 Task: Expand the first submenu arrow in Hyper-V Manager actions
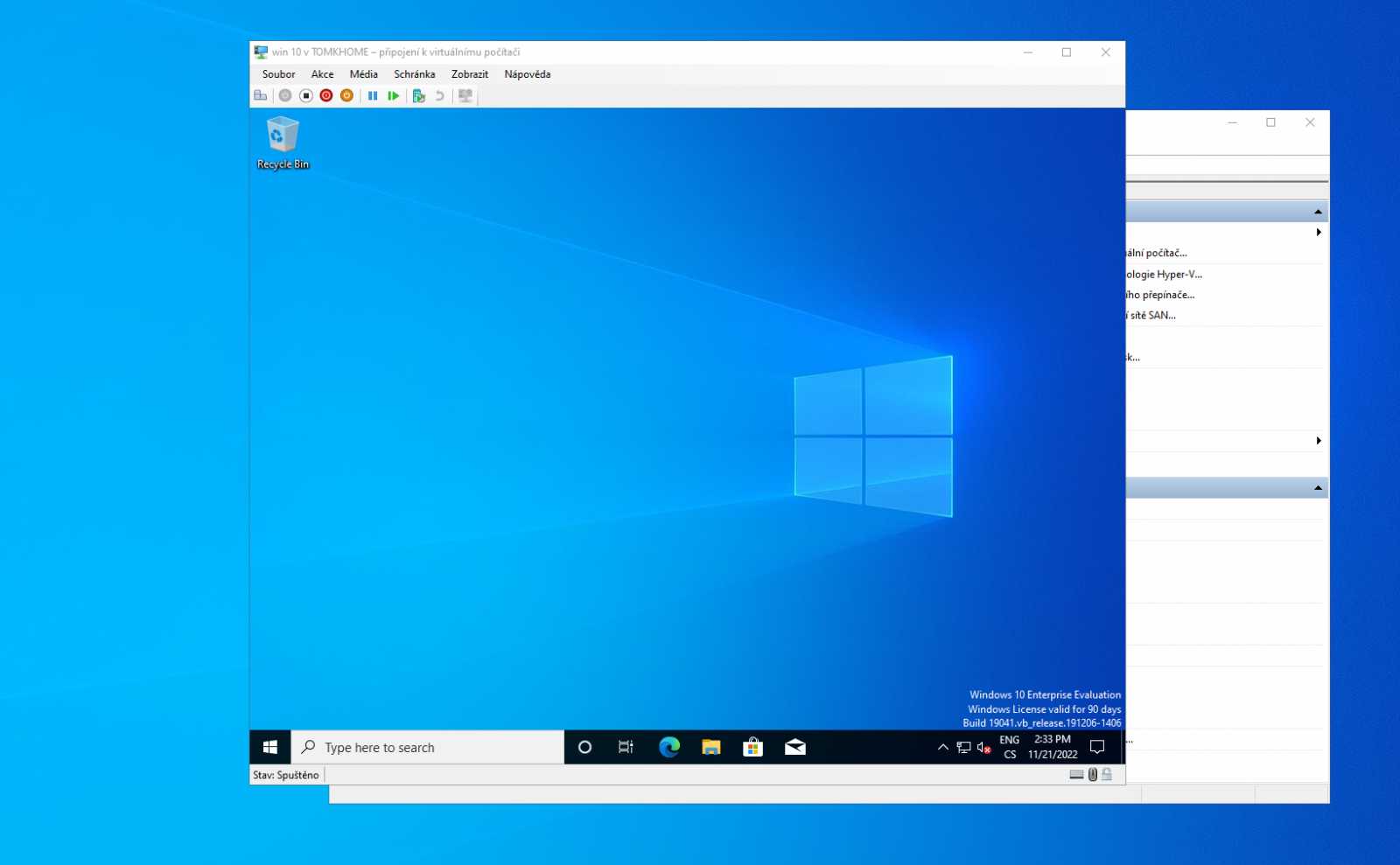(1319, 233)
